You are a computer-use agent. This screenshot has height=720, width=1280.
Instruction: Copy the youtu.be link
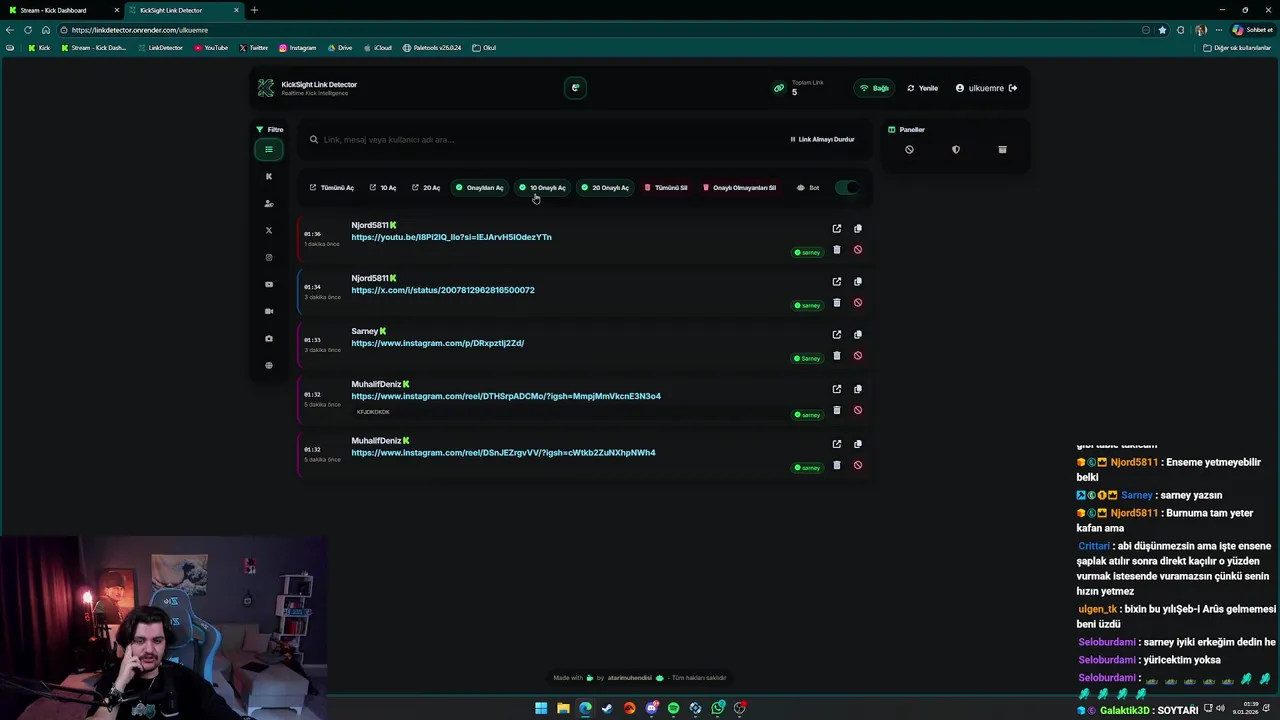[x=858, y=228]
